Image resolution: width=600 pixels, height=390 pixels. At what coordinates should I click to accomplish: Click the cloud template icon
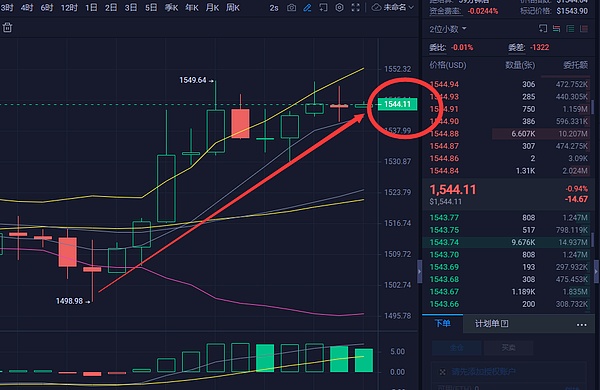tap(377, 7)
